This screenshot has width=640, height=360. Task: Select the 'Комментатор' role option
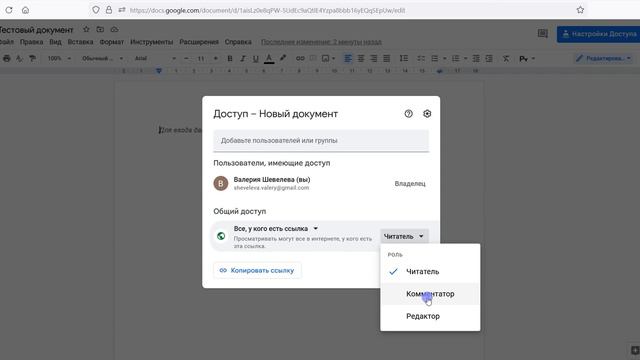(x=430, y=294)
